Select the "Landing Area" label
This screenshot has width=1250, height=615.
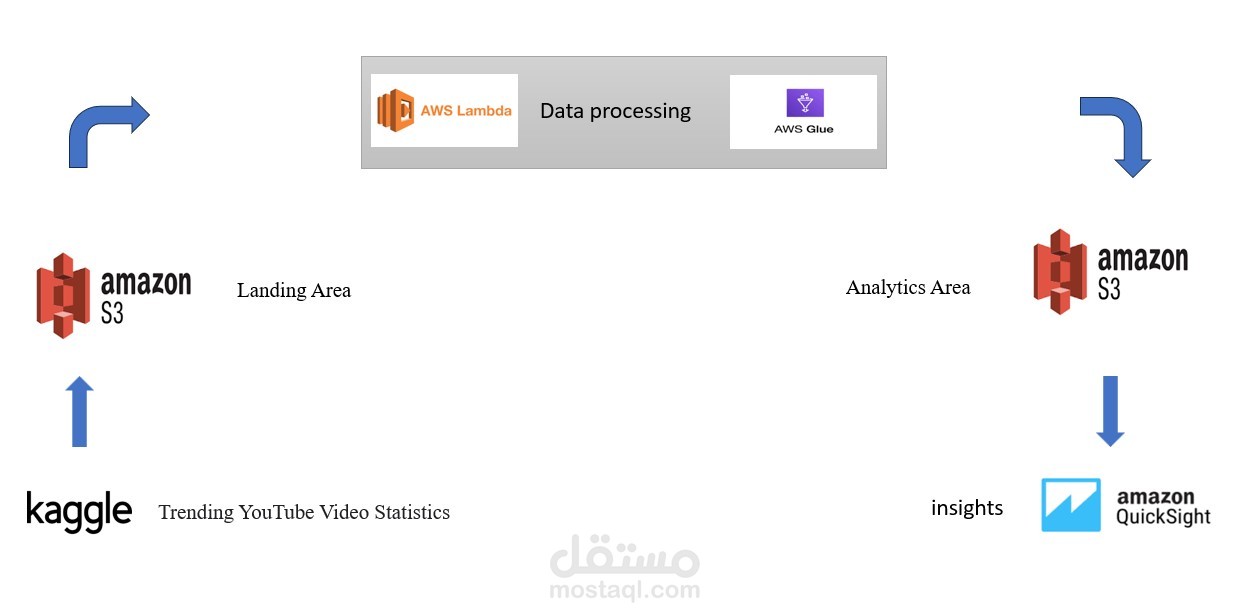(294, 291)
